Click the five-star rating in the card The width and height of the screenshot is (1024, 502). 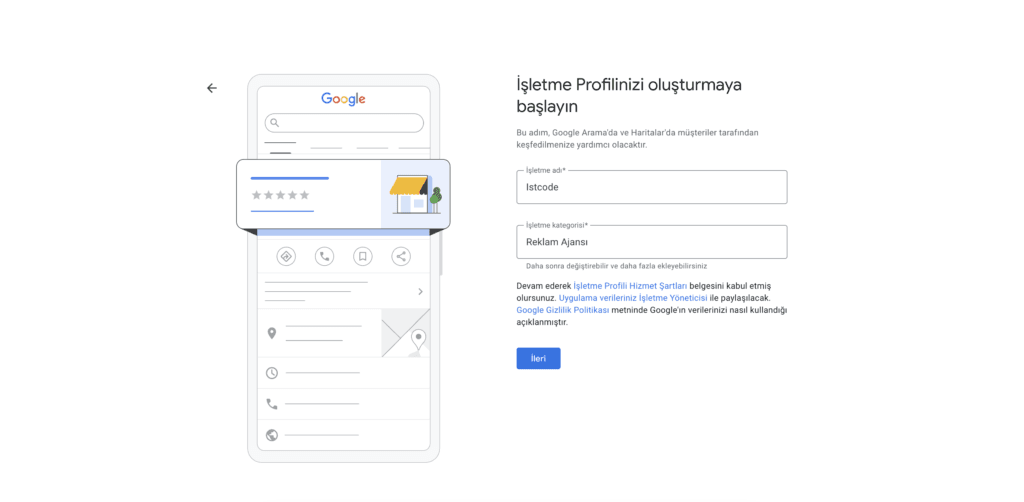(281, 195)
